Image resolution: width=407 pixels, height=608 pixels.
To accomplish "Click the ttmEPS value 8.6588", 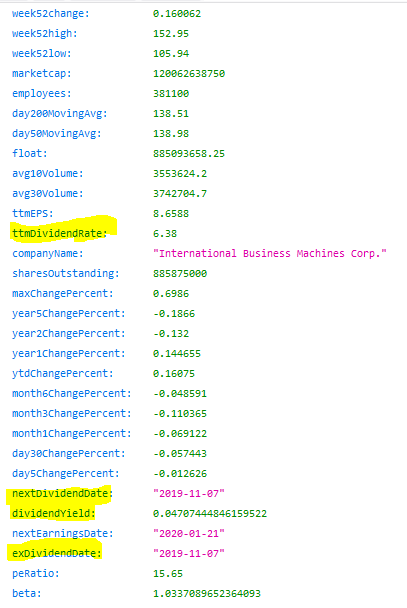I will 171,213.
